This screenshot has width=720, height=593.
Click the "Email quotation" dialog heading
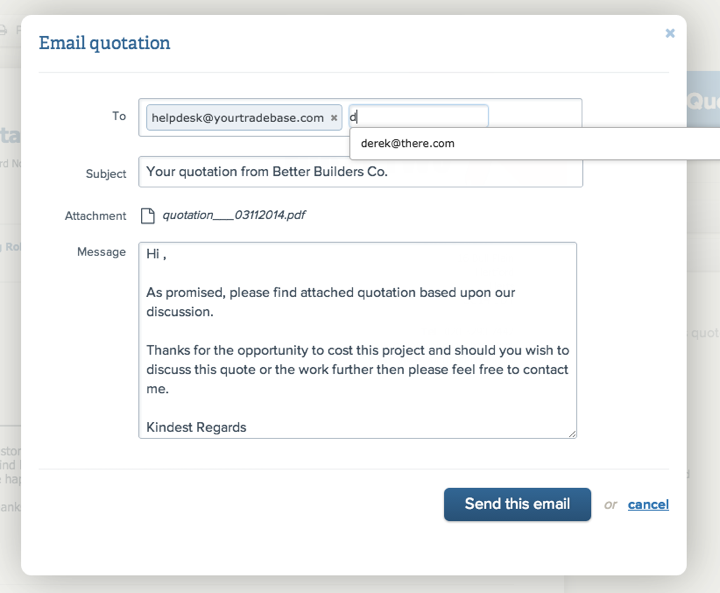point(104,43)
